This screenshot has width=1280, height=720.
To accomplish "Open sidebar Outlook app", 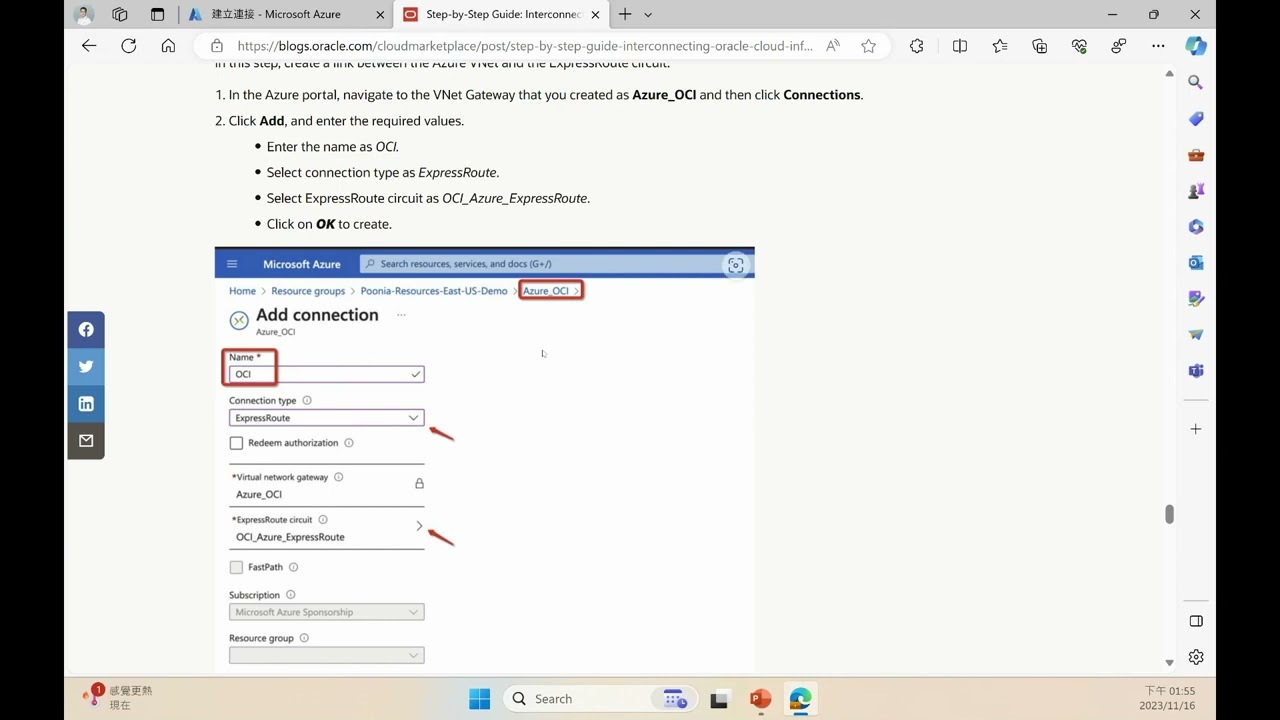I will click(x=1196, y=263).
